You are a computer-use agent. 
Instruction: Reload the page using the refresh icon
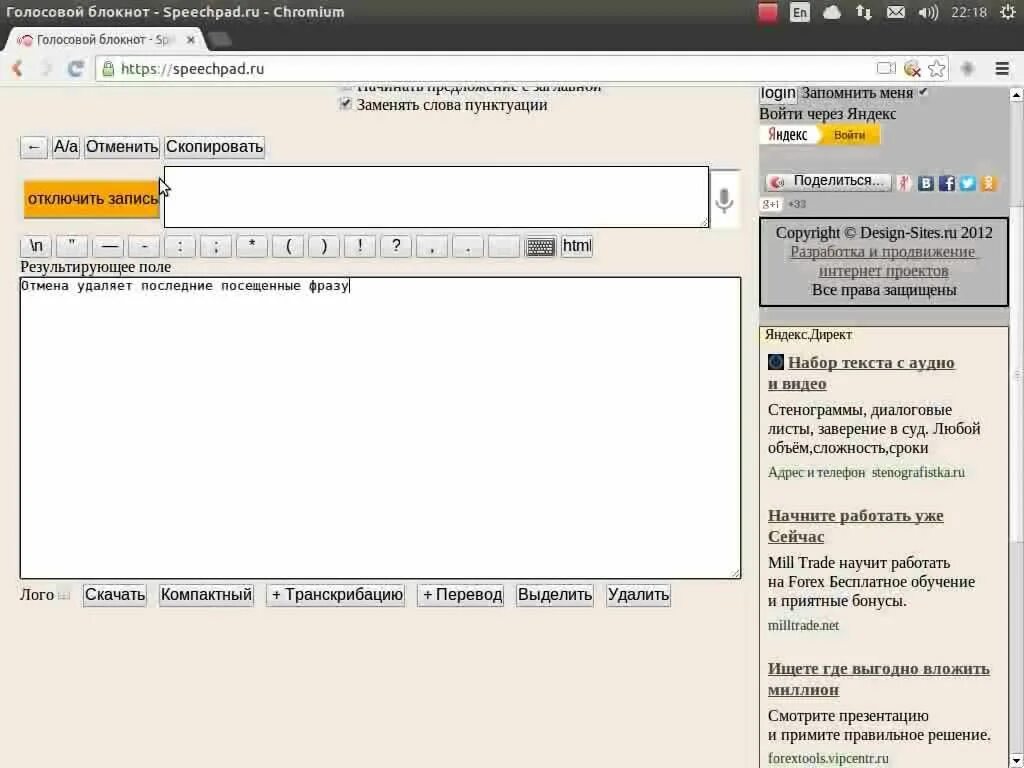tap(76, 68)
